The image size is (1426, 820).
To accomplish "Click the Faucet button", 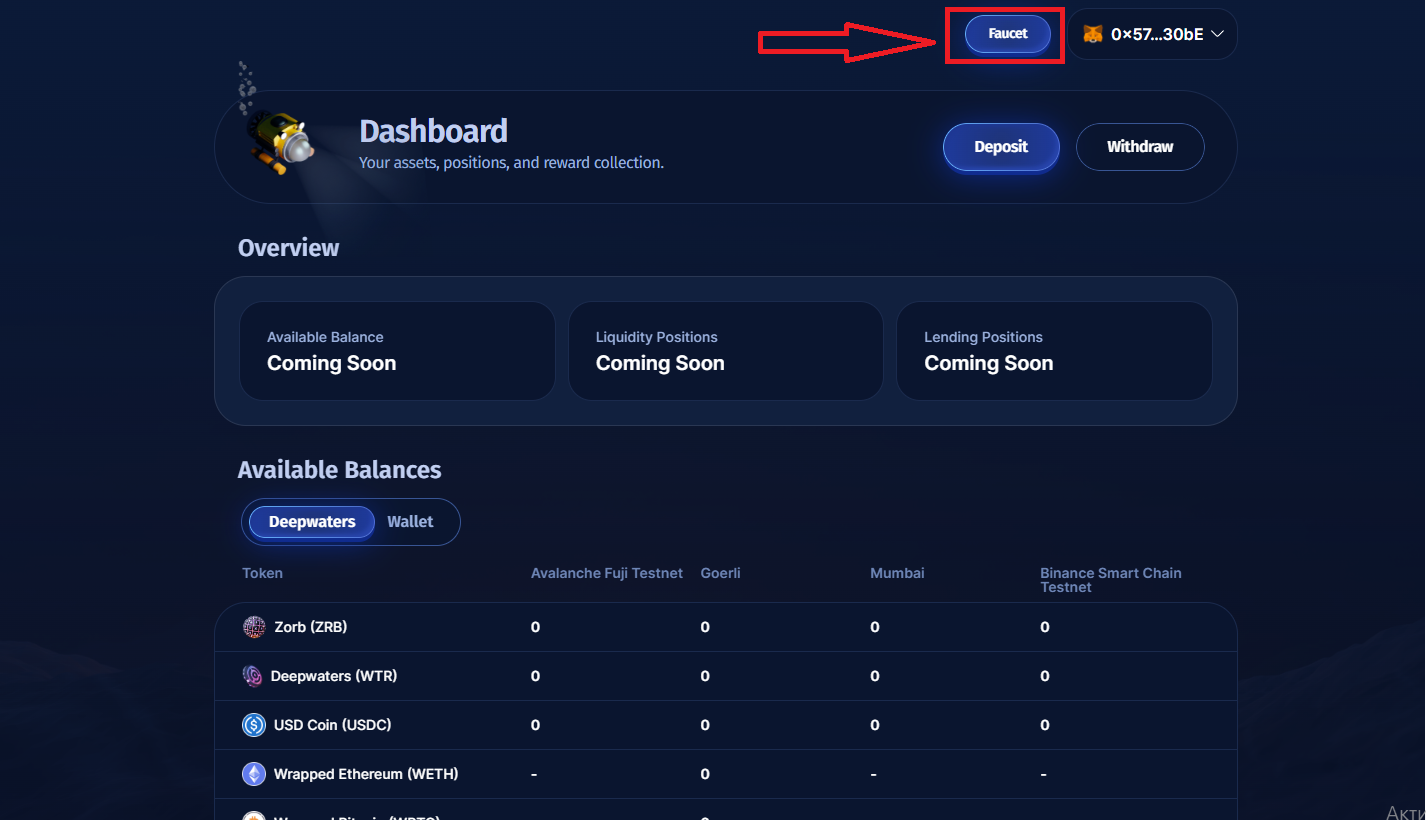I will (1007, 34).
